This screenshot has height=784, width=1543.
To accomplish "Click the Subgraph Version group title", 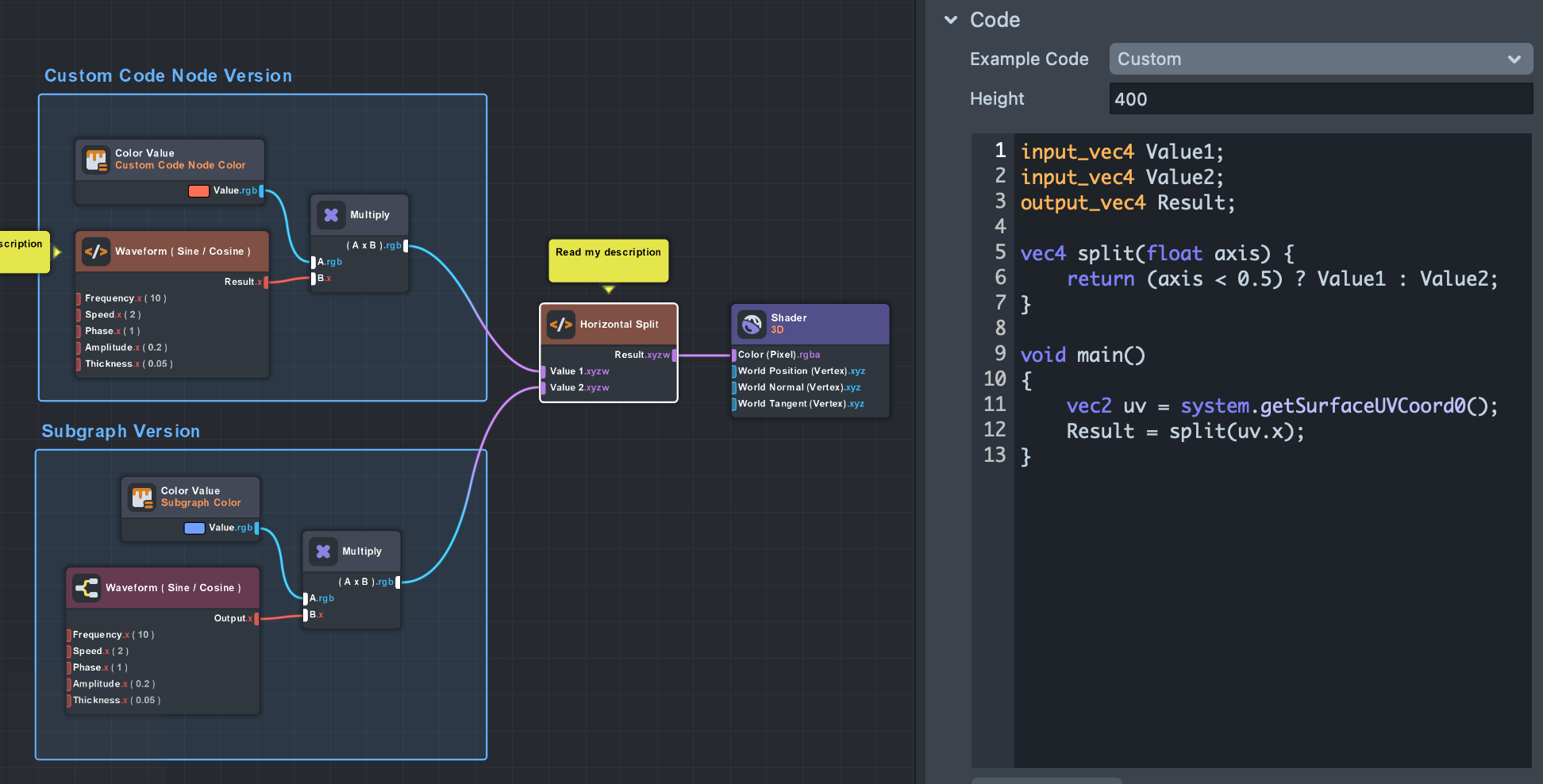I will (x=121, y=431).
